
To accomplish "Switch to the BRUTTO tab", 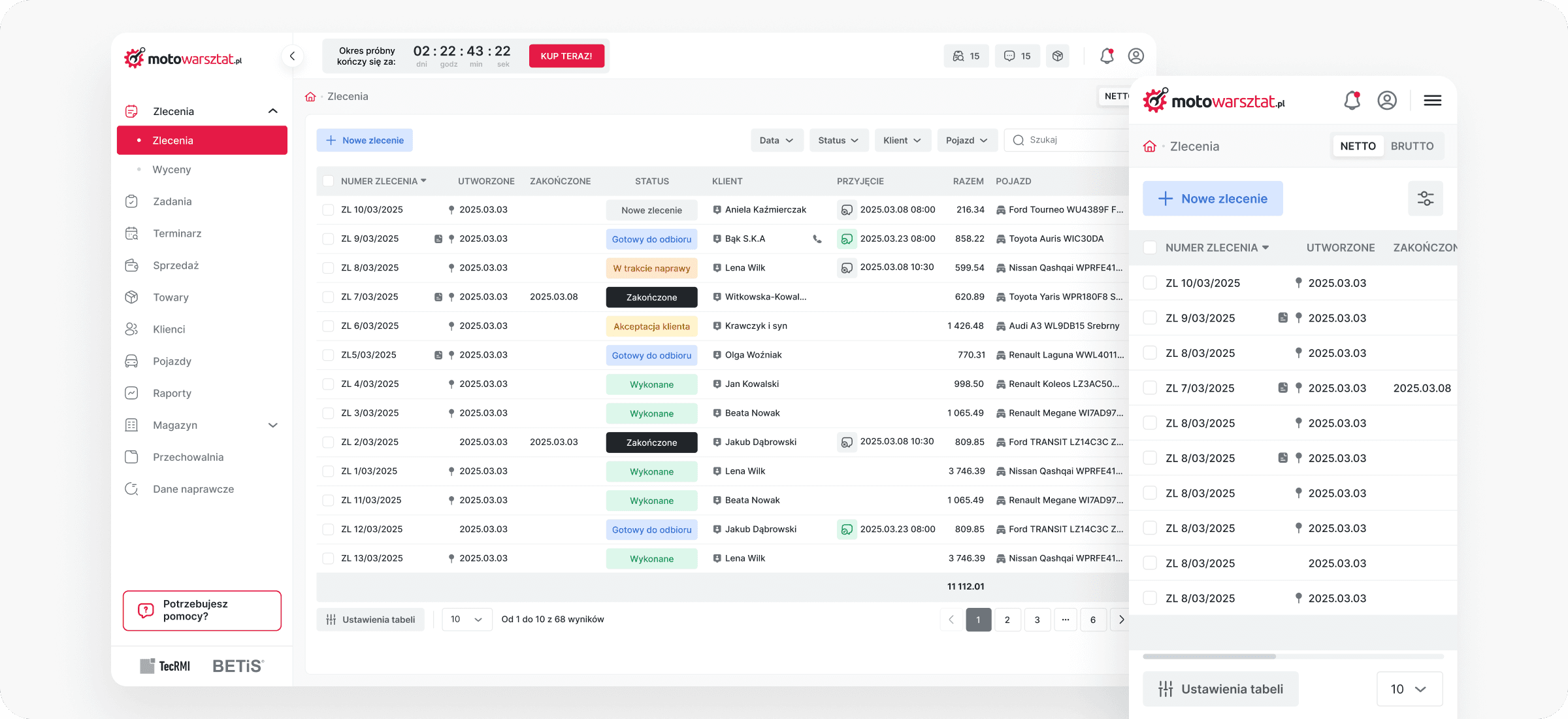I will tap(1412, 146).
